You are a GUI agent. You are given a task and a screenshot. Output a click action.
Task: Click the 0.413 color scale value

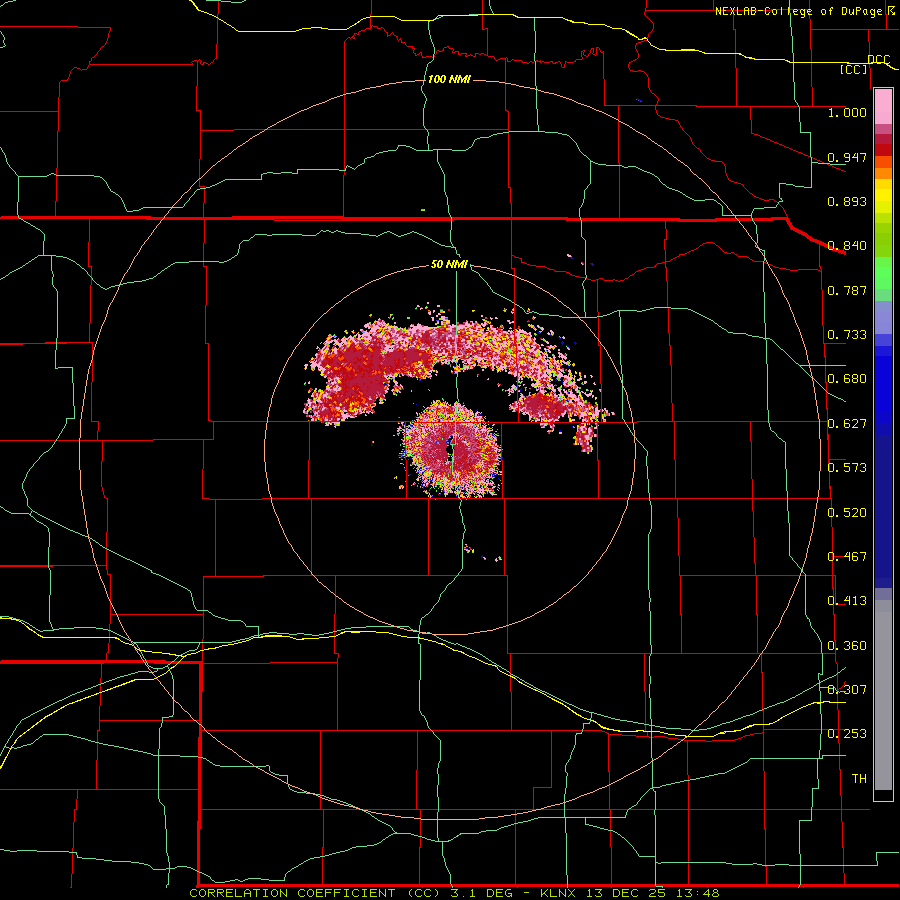(847, 601)
